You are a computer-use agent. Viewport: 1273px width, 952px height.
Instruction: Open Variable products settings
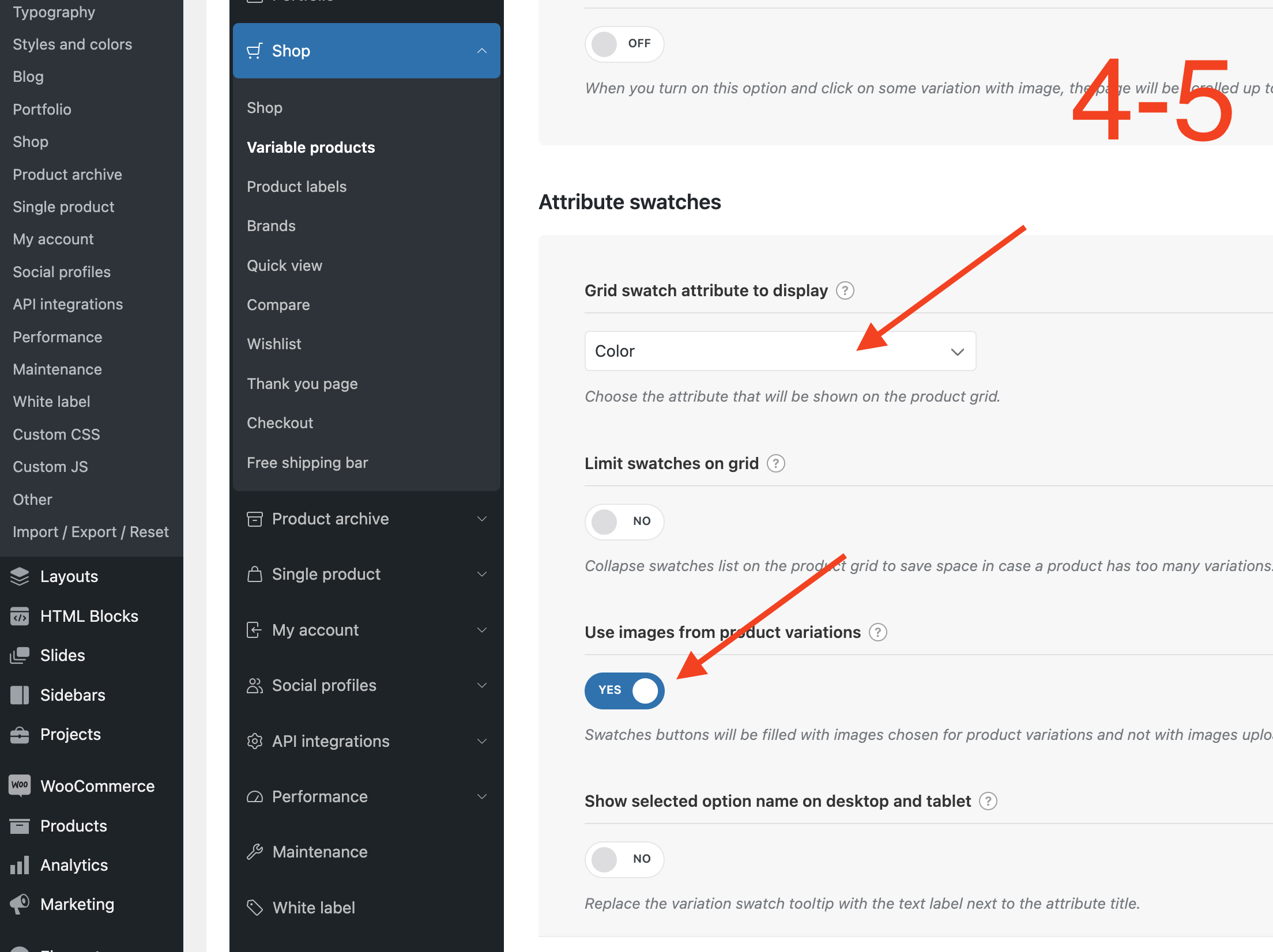(311, 147)
